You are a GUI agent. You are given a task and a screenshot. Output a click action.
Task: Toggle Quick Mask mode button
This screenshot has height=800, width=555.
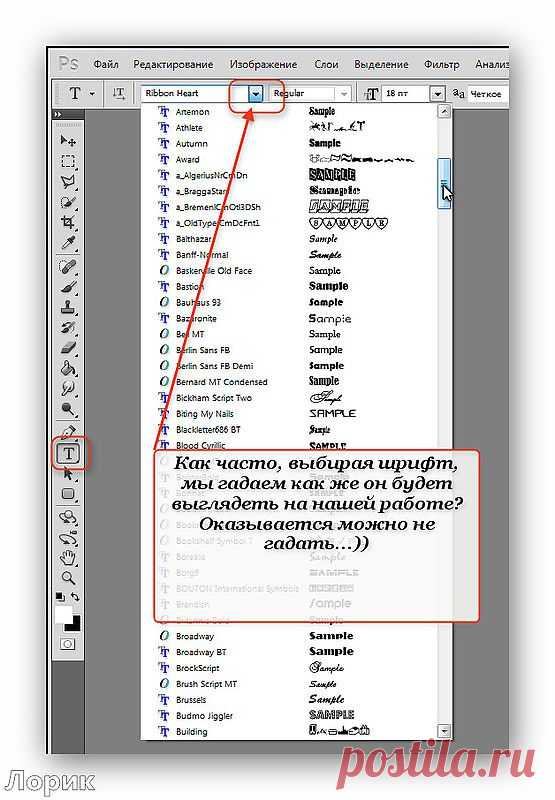tap(67, 644)
